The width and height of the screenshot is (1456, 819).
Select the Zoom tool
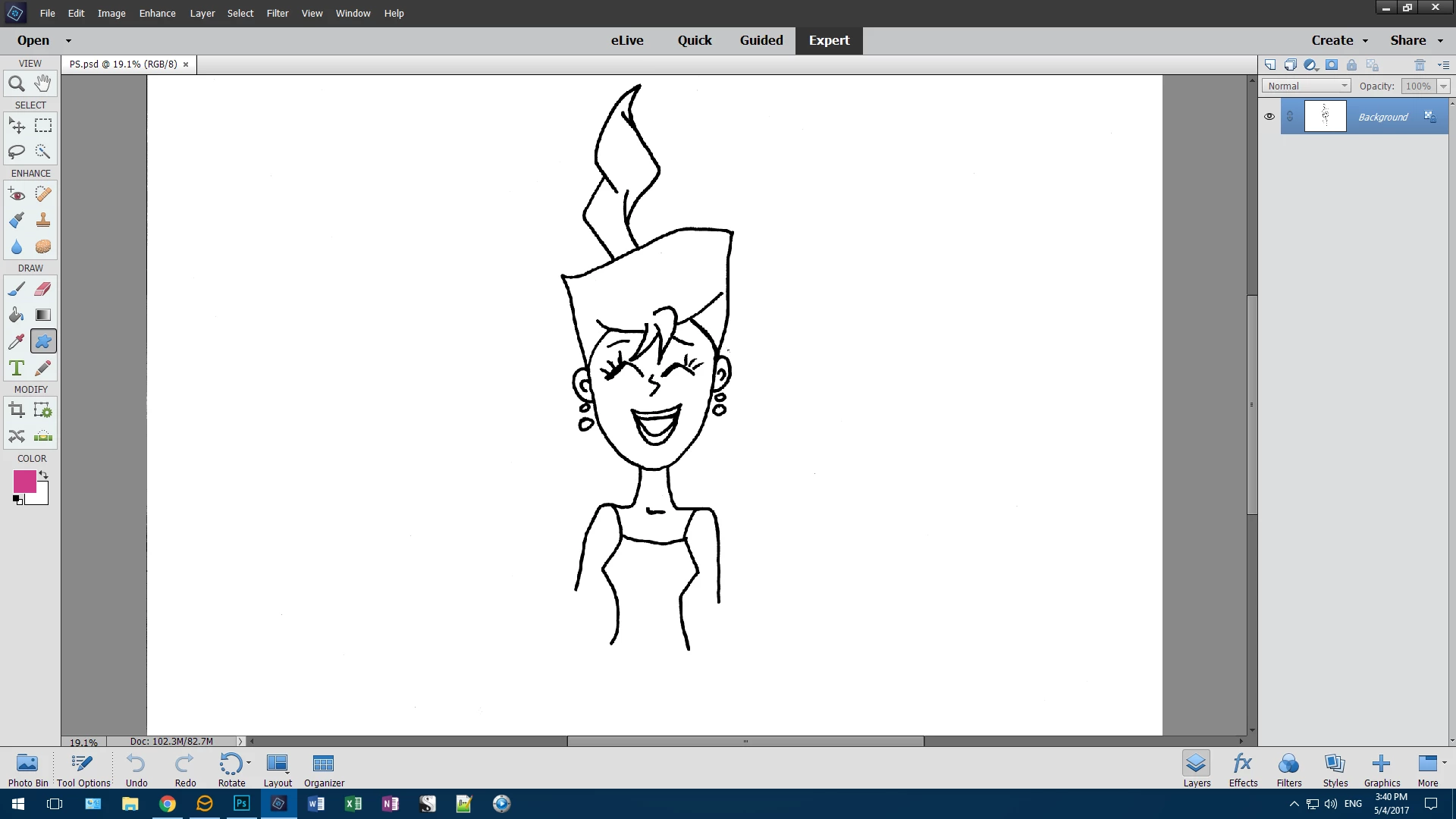tap(17, 83)
